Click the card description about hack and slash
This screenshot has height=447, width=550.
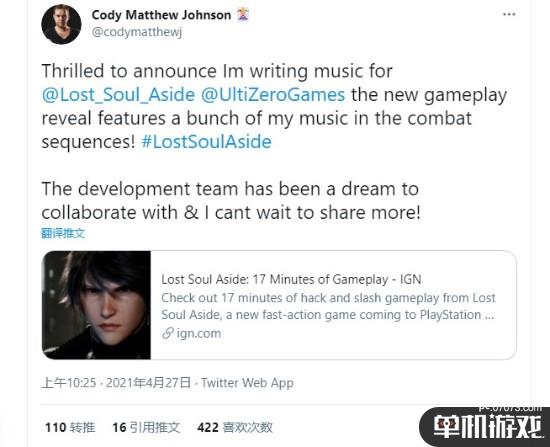(x=328, y=306)
